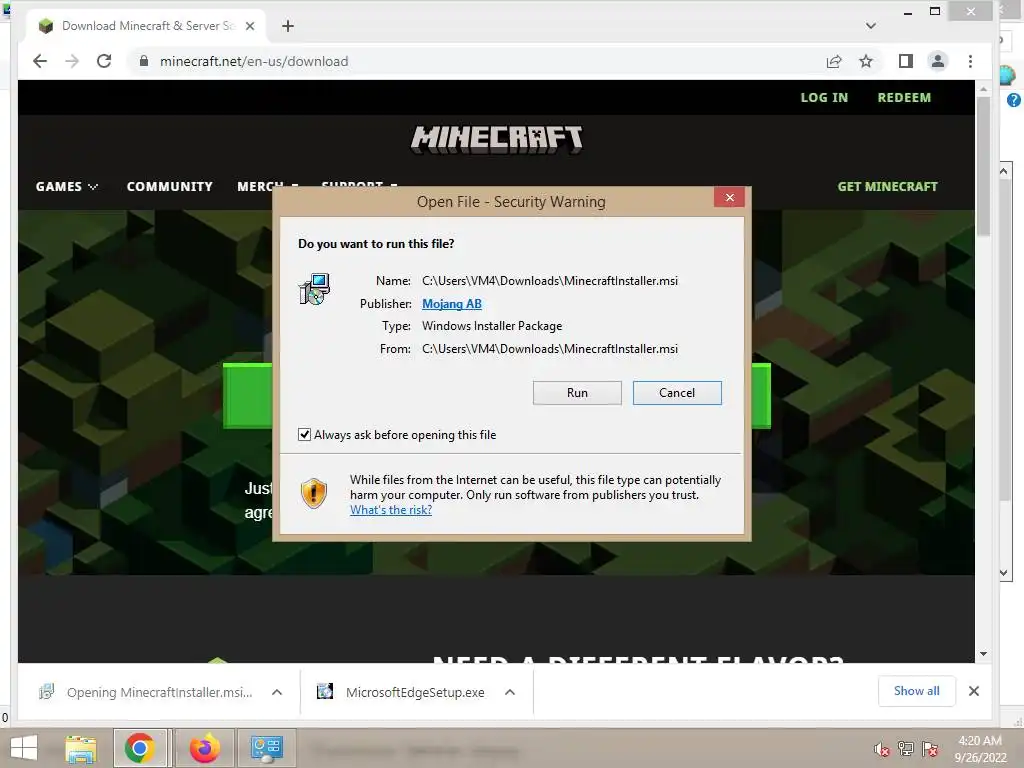Reload the Minecraft download page
The width and height of the screenshot is (1024, 768).
click(104, 61)
